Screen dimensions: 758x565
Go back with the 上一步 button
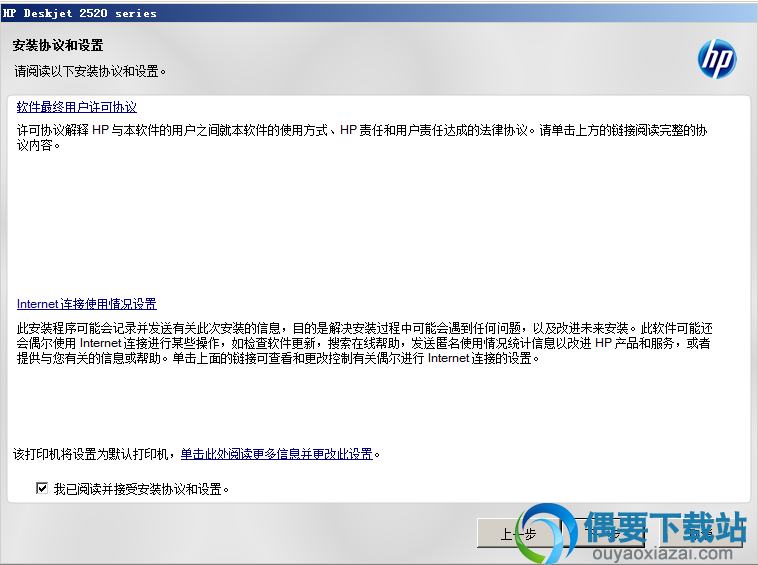[x=518, y=533]
